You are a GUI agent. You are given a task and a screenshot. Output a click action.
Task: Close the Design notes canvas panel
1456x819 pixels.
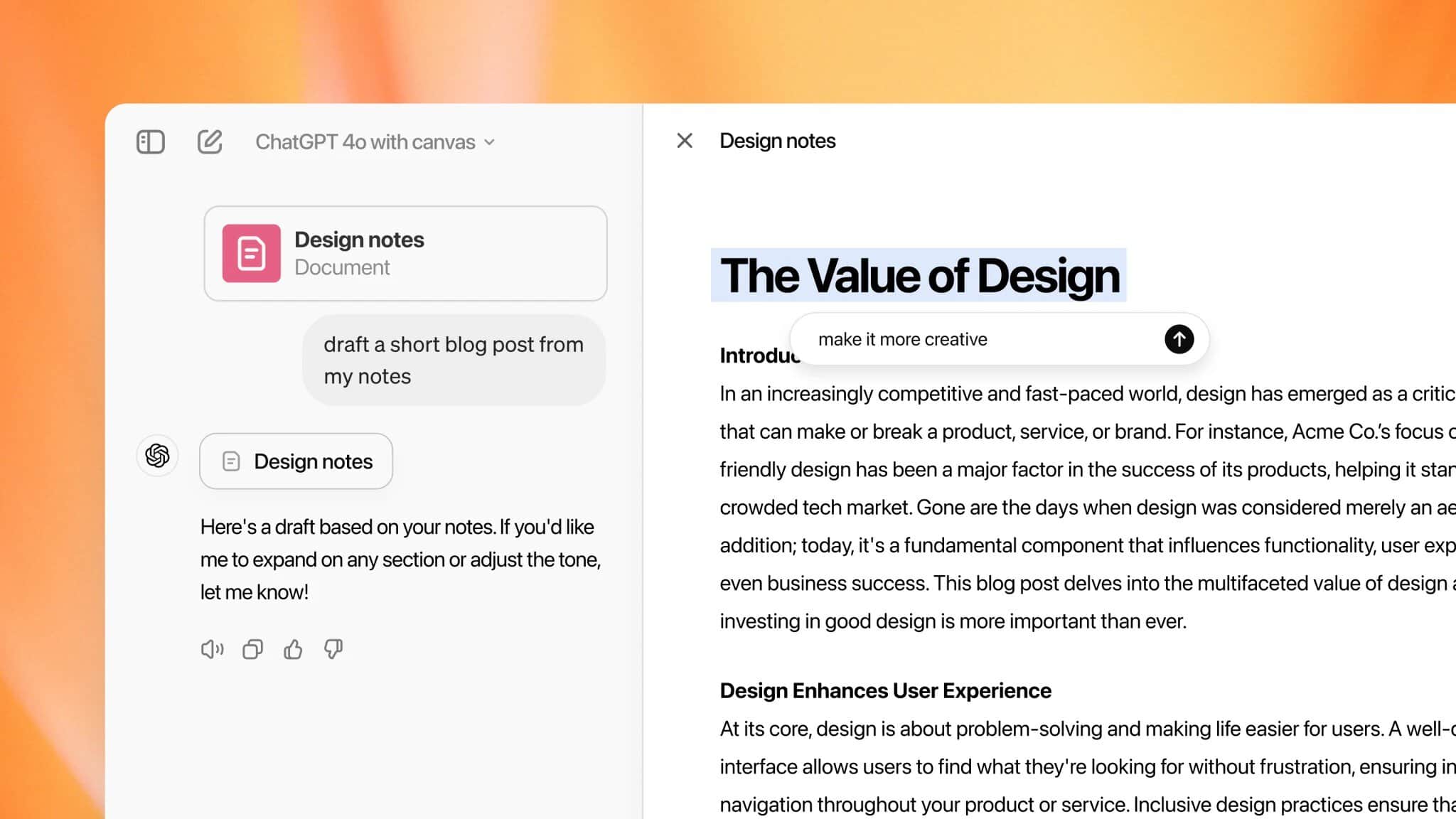[684, 140]
